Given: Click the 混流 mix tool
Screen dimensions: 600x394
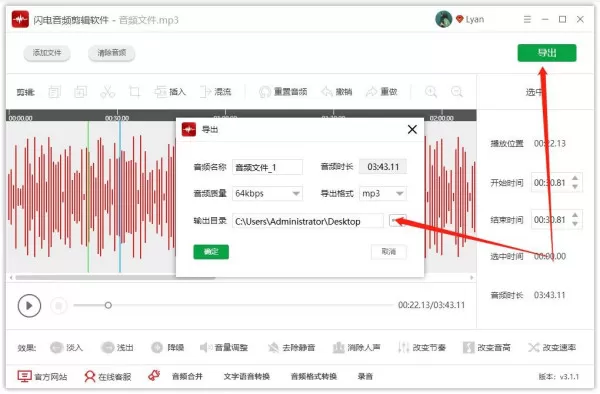Looking at the screenshot, I should click(215, 92).
